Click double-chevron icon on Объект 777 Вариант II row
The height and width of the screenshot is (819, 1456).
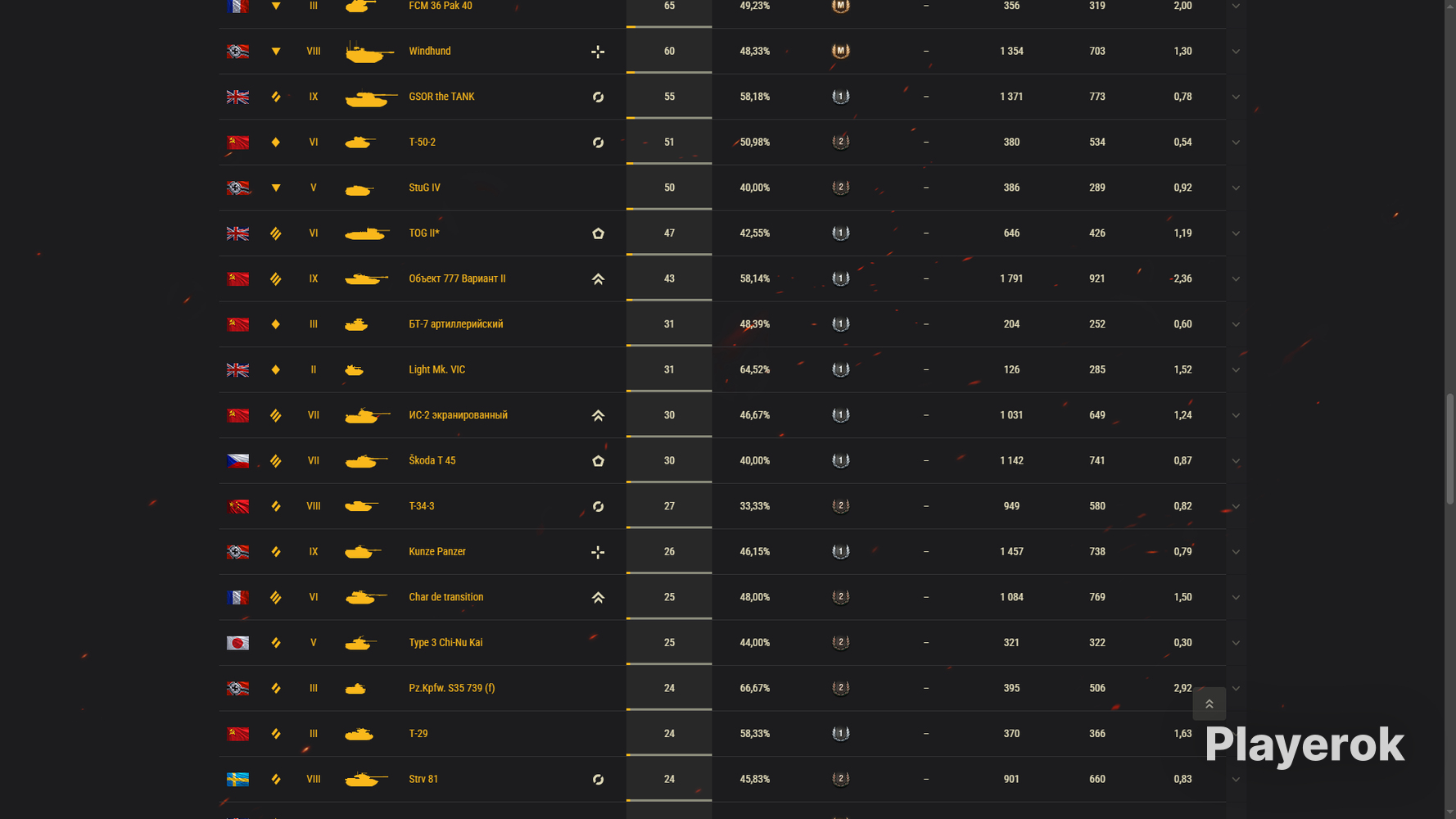598,279
